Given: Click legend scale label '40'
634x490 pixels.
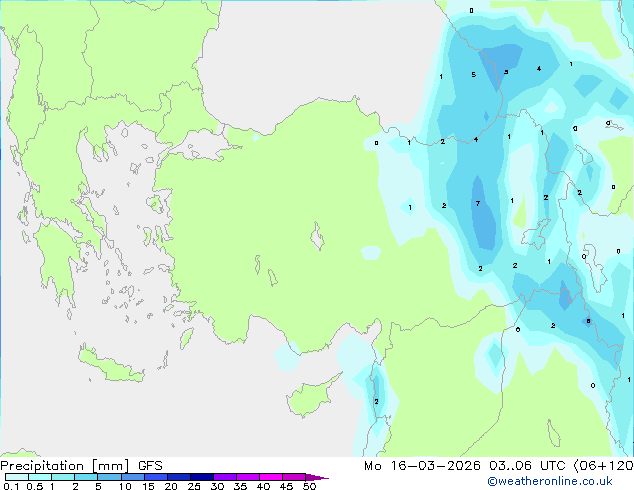Looking at the screenshot, I should (x=263, y=486).
